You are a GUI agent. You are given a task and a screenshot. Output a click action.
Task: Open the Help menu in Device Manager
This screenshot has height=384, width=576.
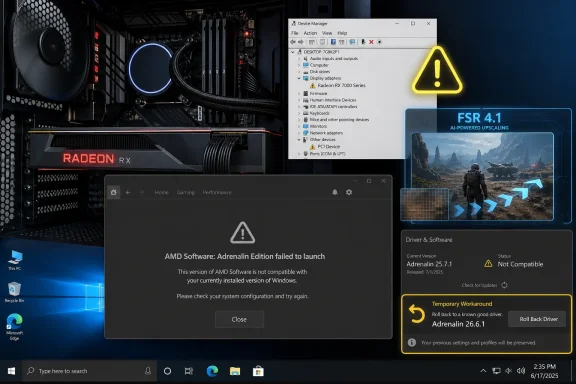(x=342, y=33)
